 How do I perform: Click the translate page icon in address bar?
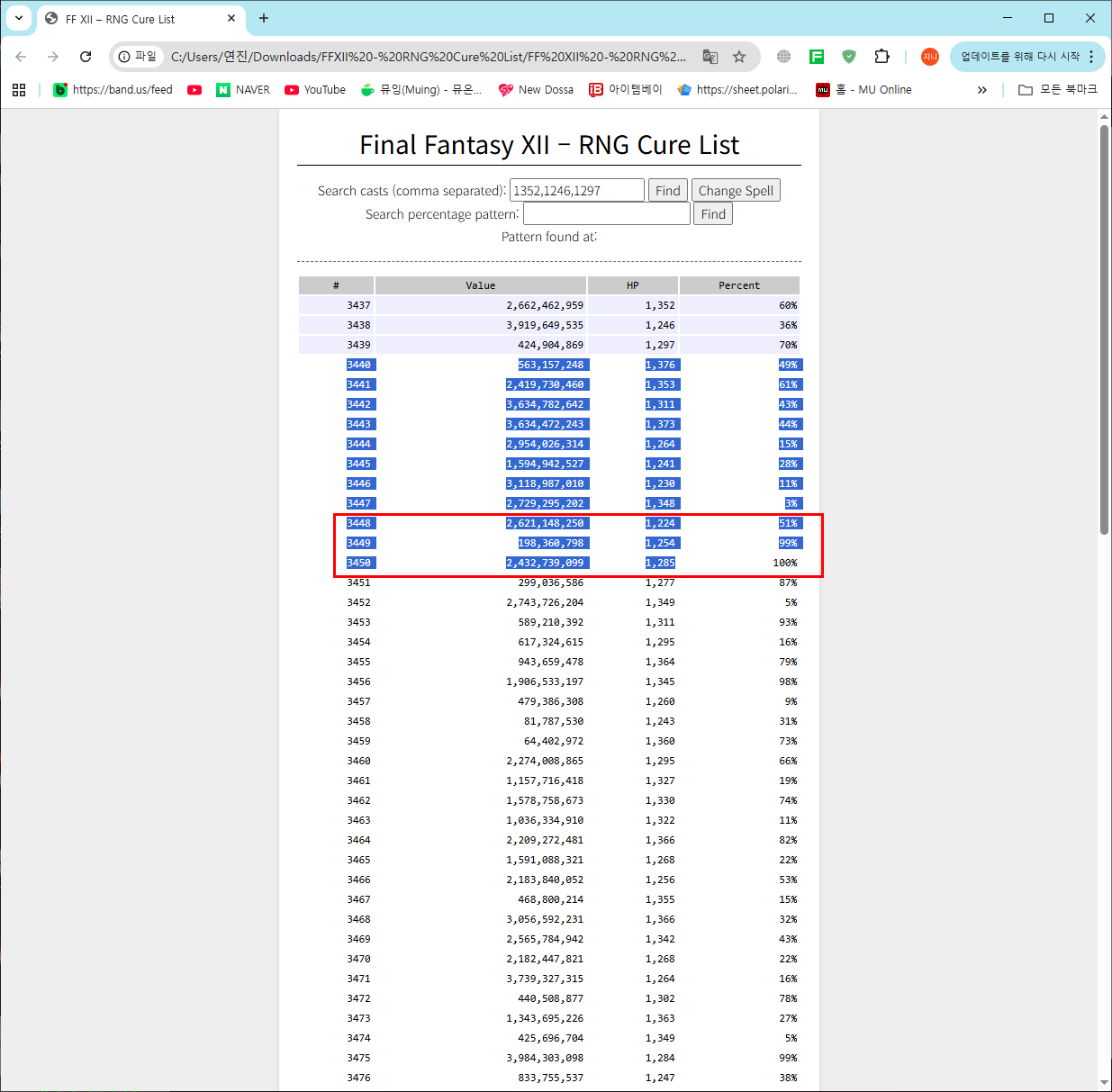[x=710, y=57]
